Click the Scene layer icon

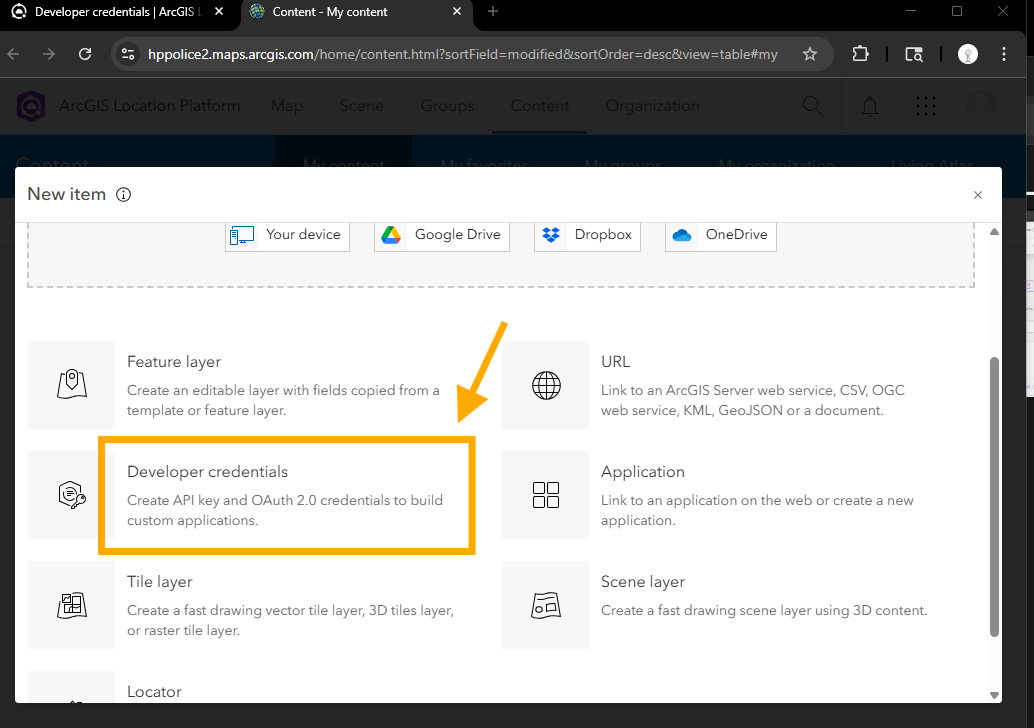click(x=546, y=605)
